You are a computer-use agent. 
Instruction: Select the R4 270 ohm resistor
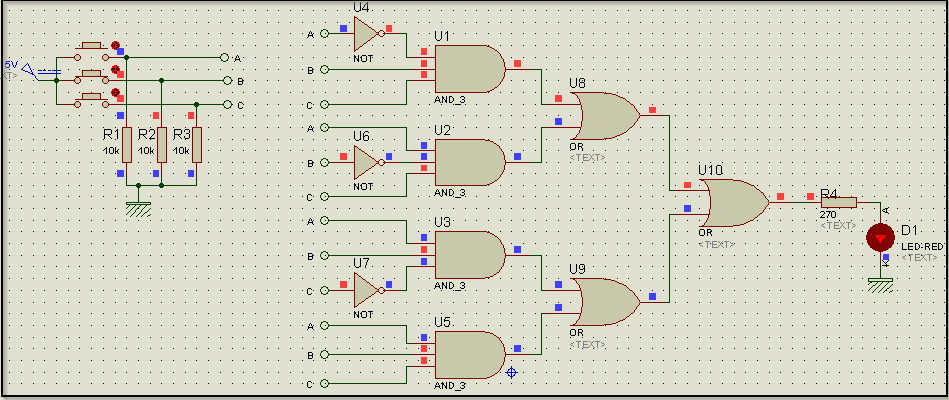(838, 202)
